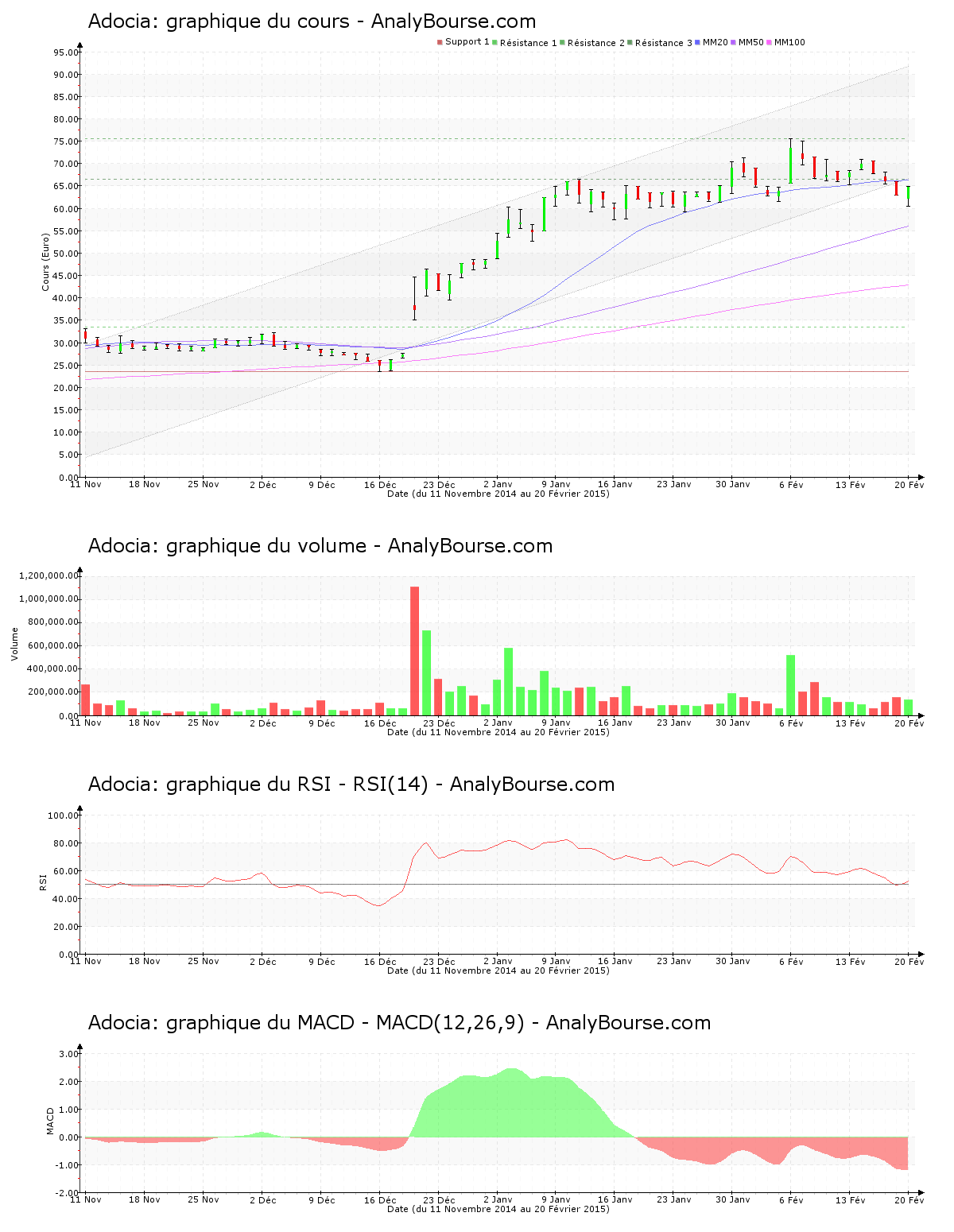Click the date range caption under MACD chart
The width and height of the screenshot is (954, 1232).
click(x=498, y=1209)
